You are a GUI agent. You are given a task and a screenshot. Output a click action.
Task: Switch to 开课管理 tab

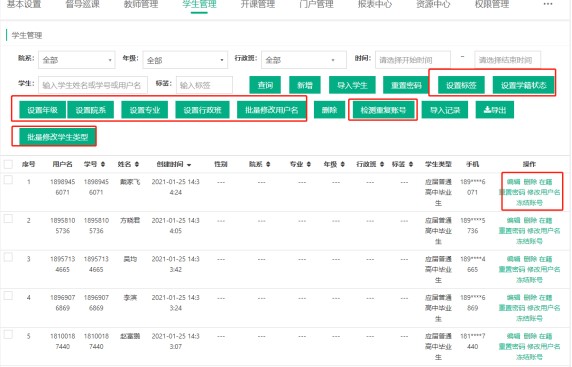[258, 4]
